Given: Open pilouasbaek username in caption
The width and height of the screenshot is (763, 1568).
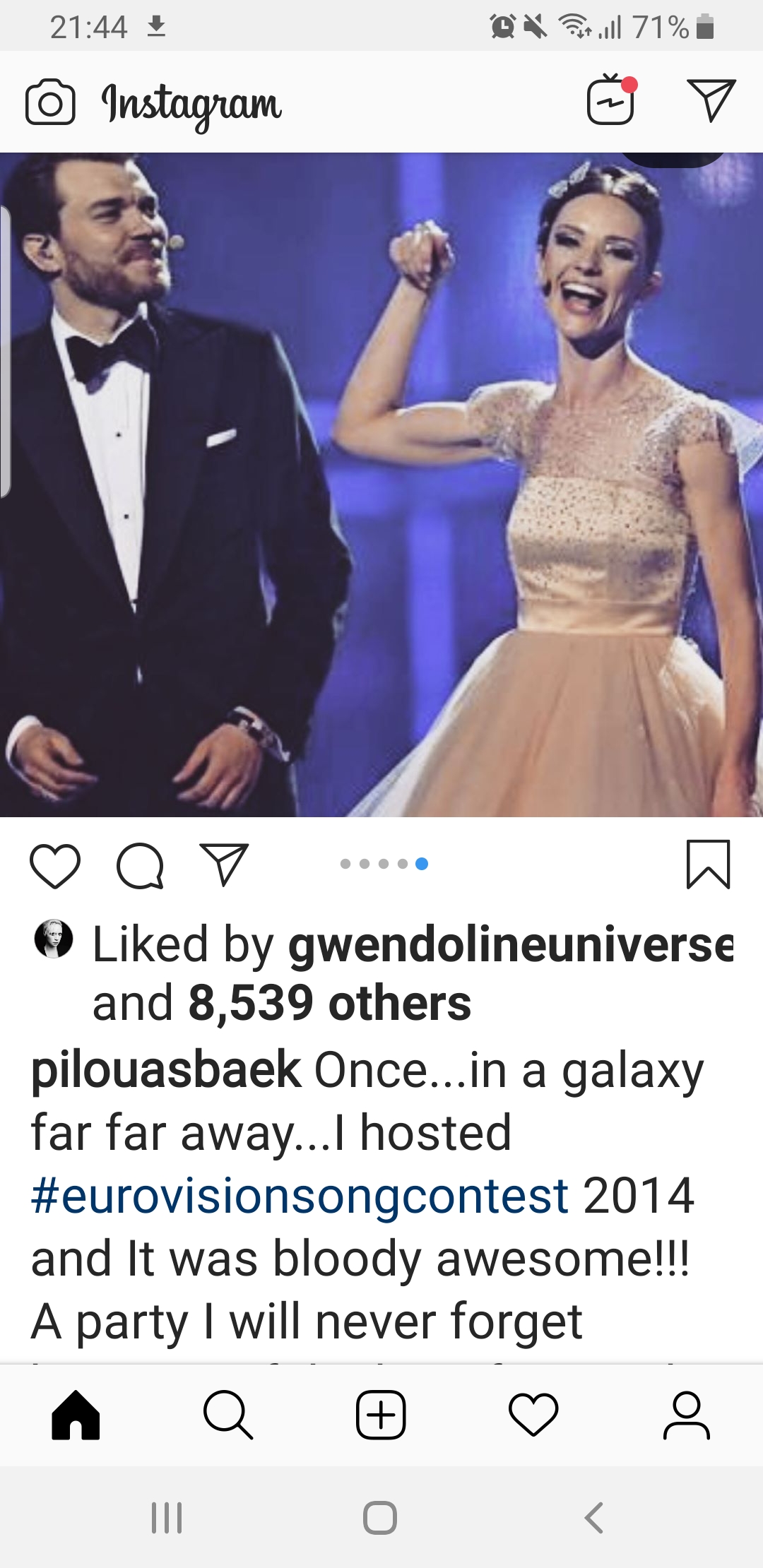Looking at the screenshot, I should point(166,1069).
